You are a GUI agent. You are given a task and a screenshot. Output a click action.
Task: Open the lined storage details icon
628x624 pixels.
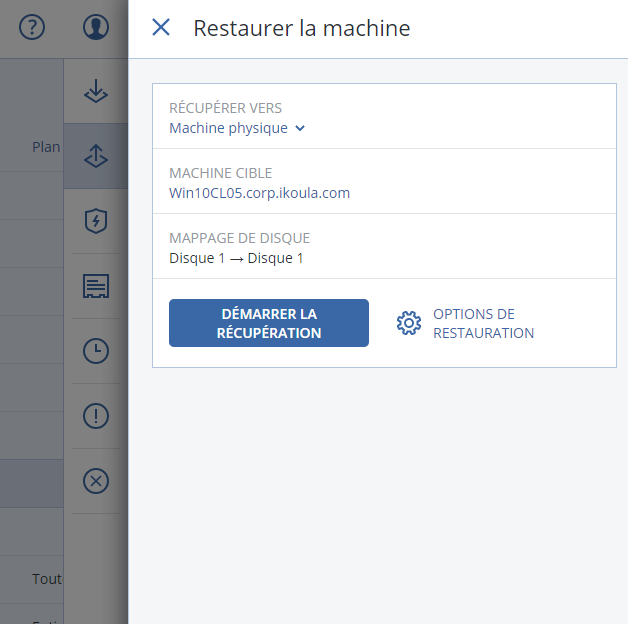(96, 286)
